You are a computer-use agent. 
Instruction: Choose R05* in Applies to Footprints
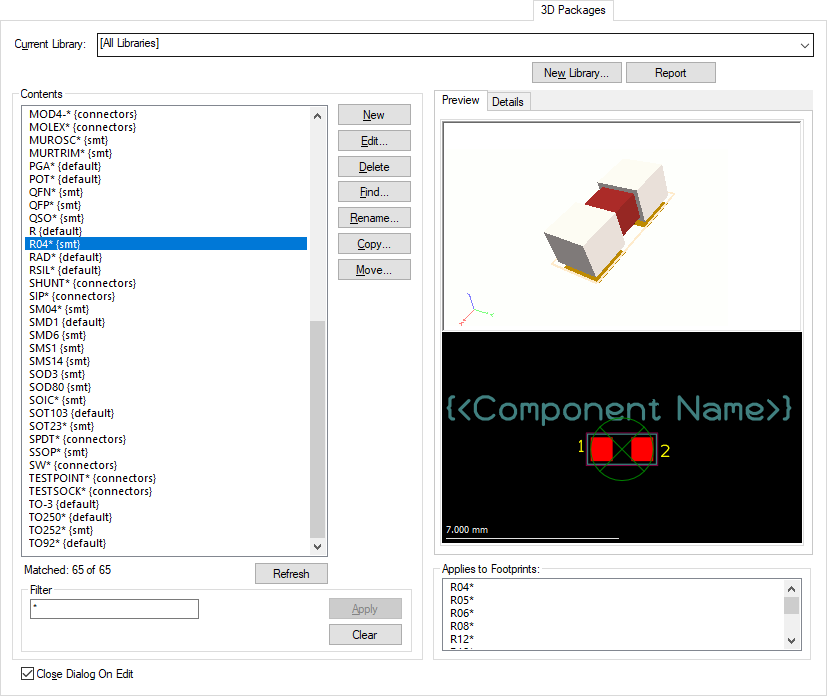point(462,600)
